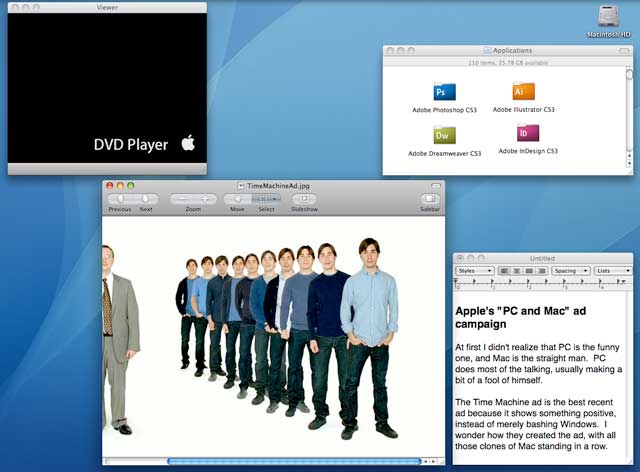Center text in TextEdit

pos(517,271)
